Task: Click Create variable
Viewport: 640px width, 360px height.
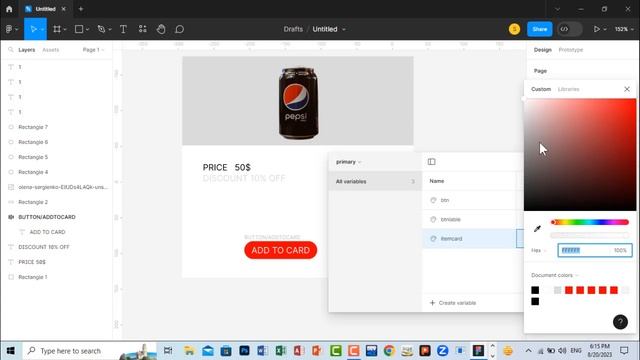Action: 453,303
